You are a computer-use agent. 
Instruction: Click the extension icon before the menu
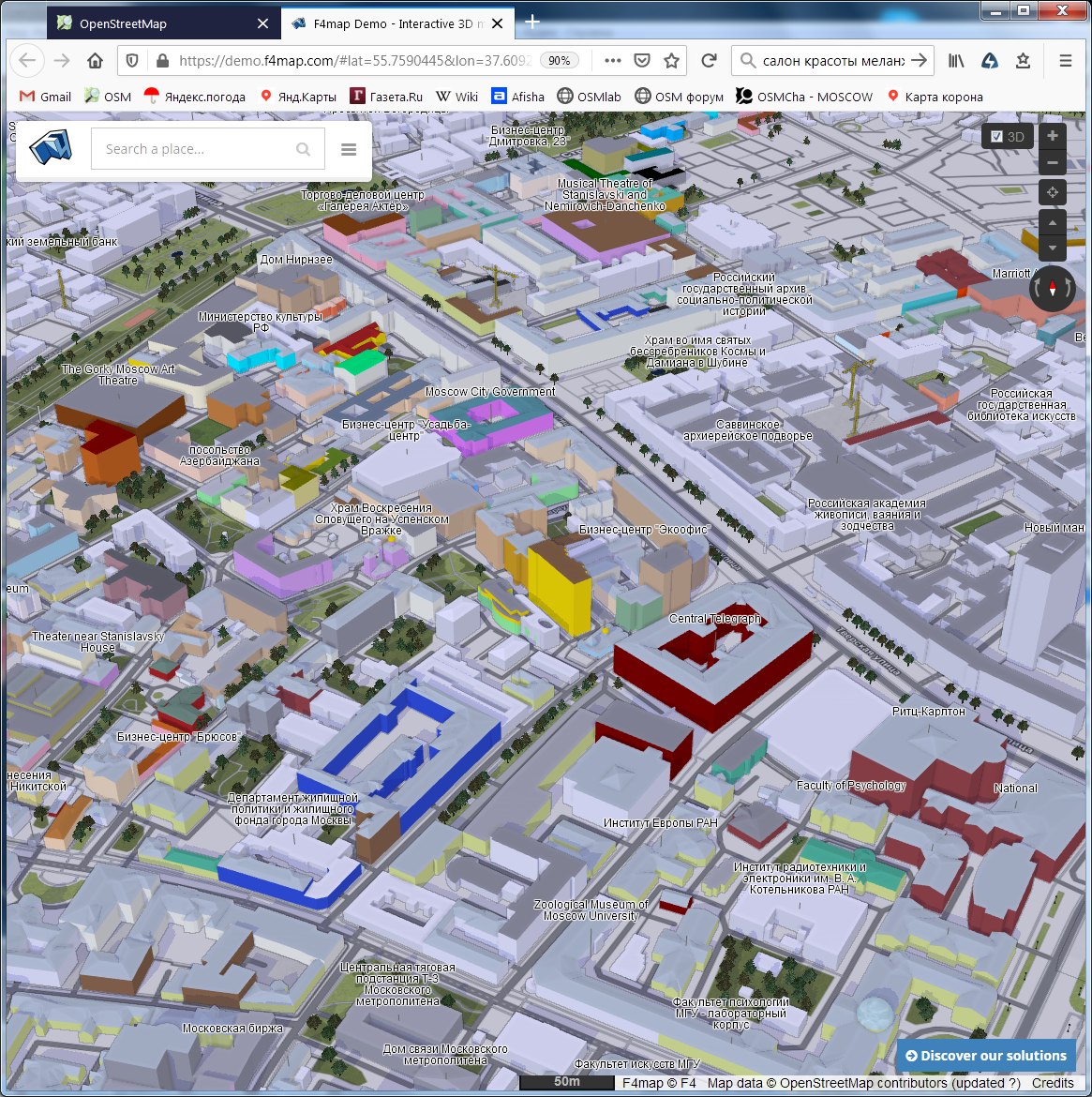point(1023,61)
